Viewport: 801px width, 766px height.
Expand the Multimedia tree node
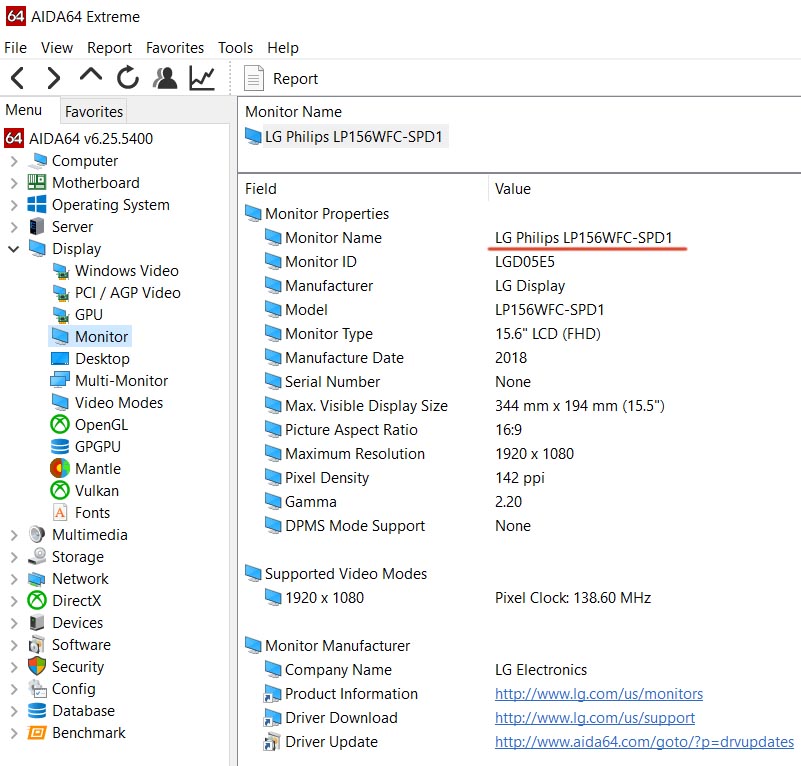14,536
